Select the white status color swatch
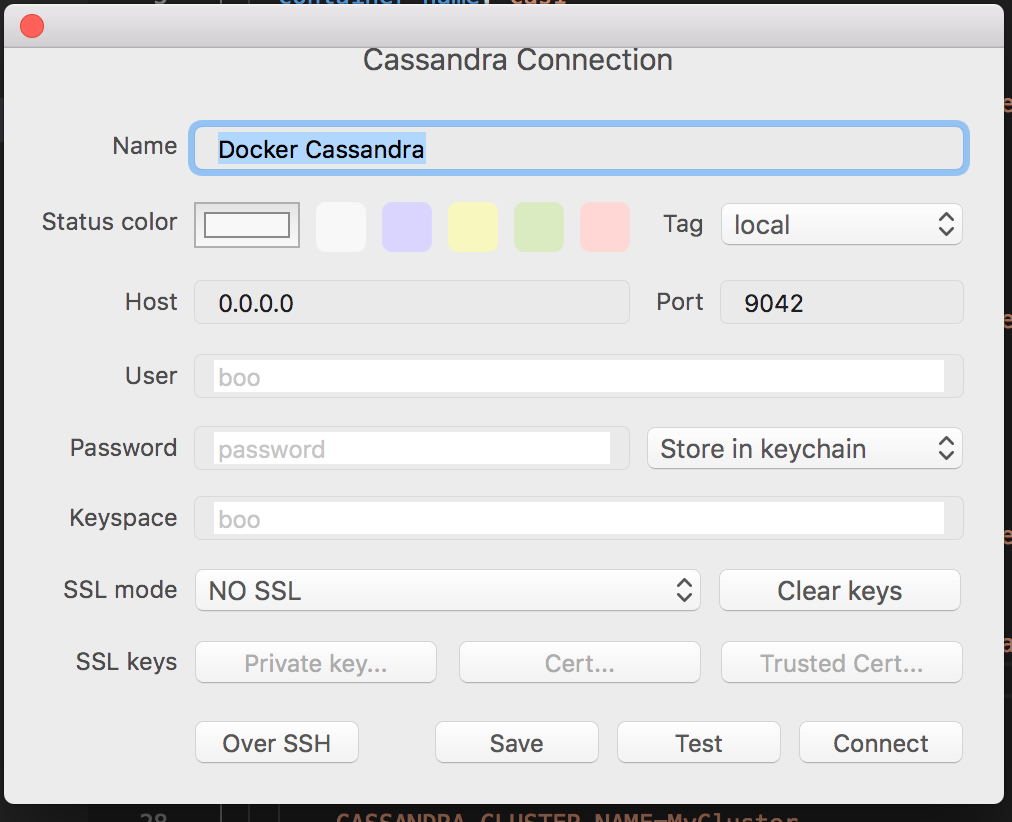Image resolution: width=1012 pixels, height=822 pixels. 341,226
